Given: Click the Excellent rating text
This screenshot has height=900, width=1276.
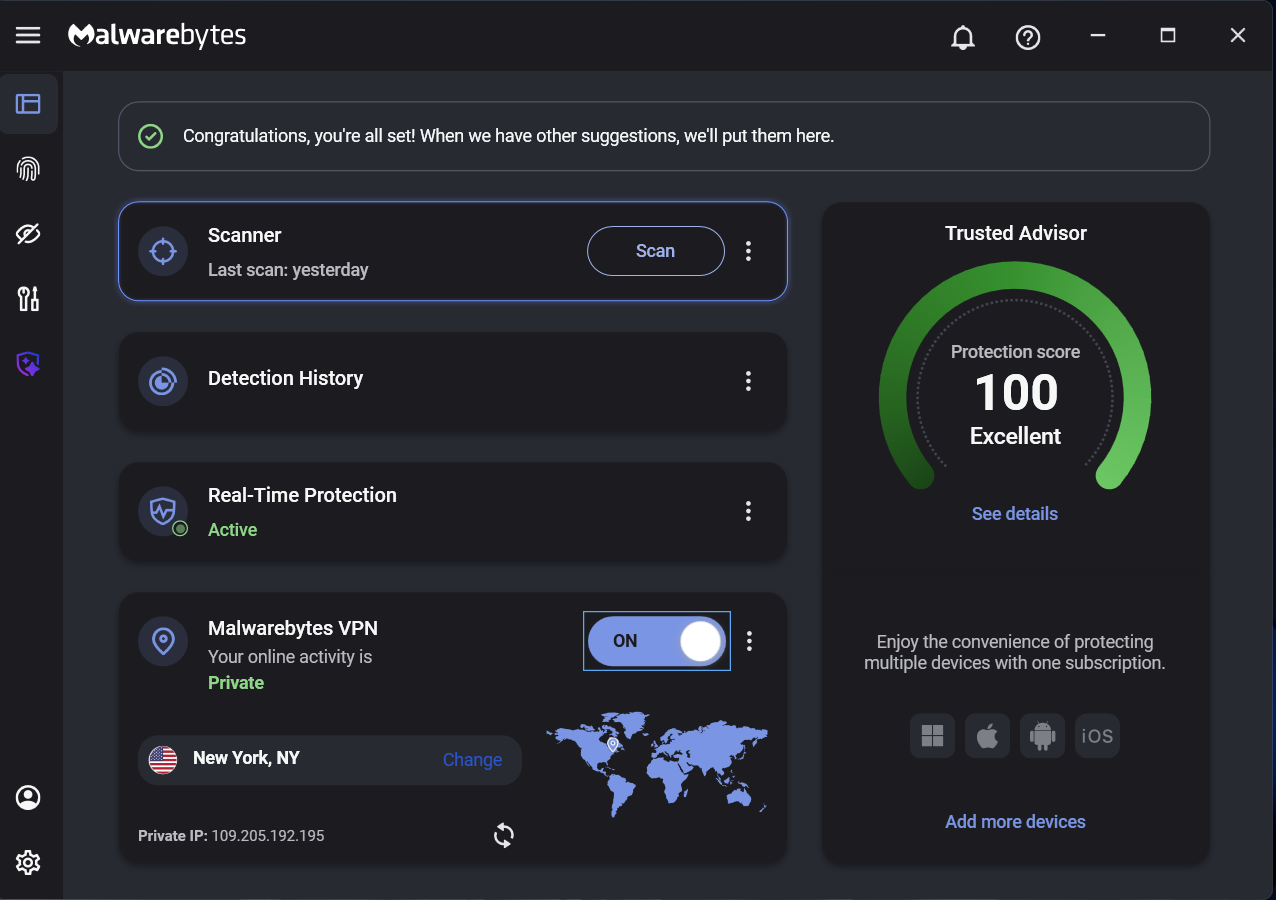Looking at the screenshot, I should [x=1015, y=436].
